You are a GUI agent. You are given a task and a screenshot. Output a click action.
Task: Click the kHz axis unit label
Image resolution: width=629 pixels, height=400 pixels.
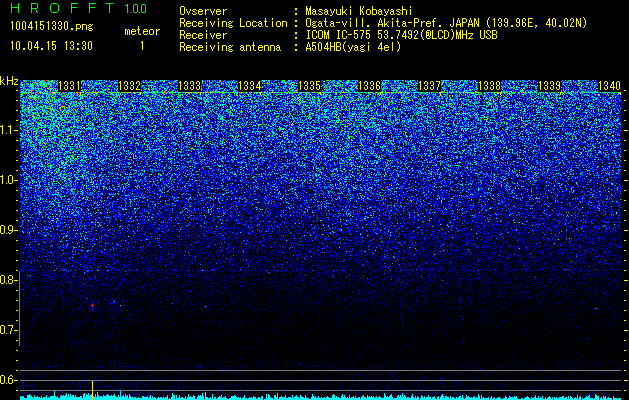pyautogui.click(x=9, y=81)
